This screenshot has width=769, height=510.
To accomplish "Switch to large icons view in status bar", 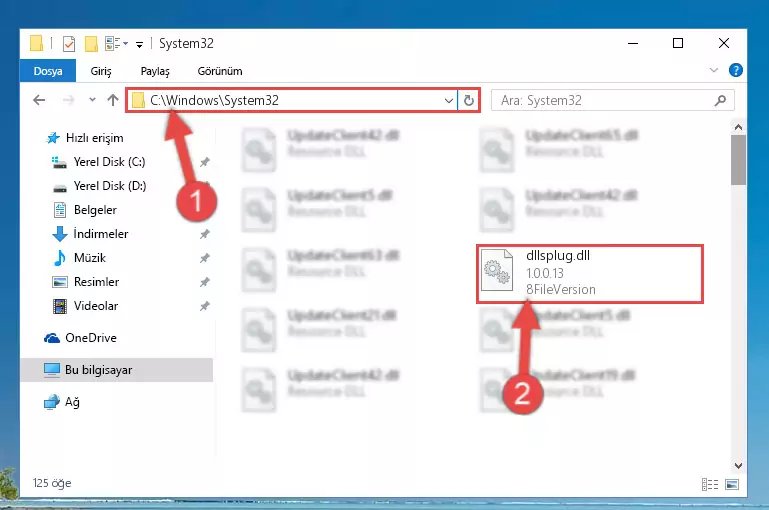I will tap(732, 484).
